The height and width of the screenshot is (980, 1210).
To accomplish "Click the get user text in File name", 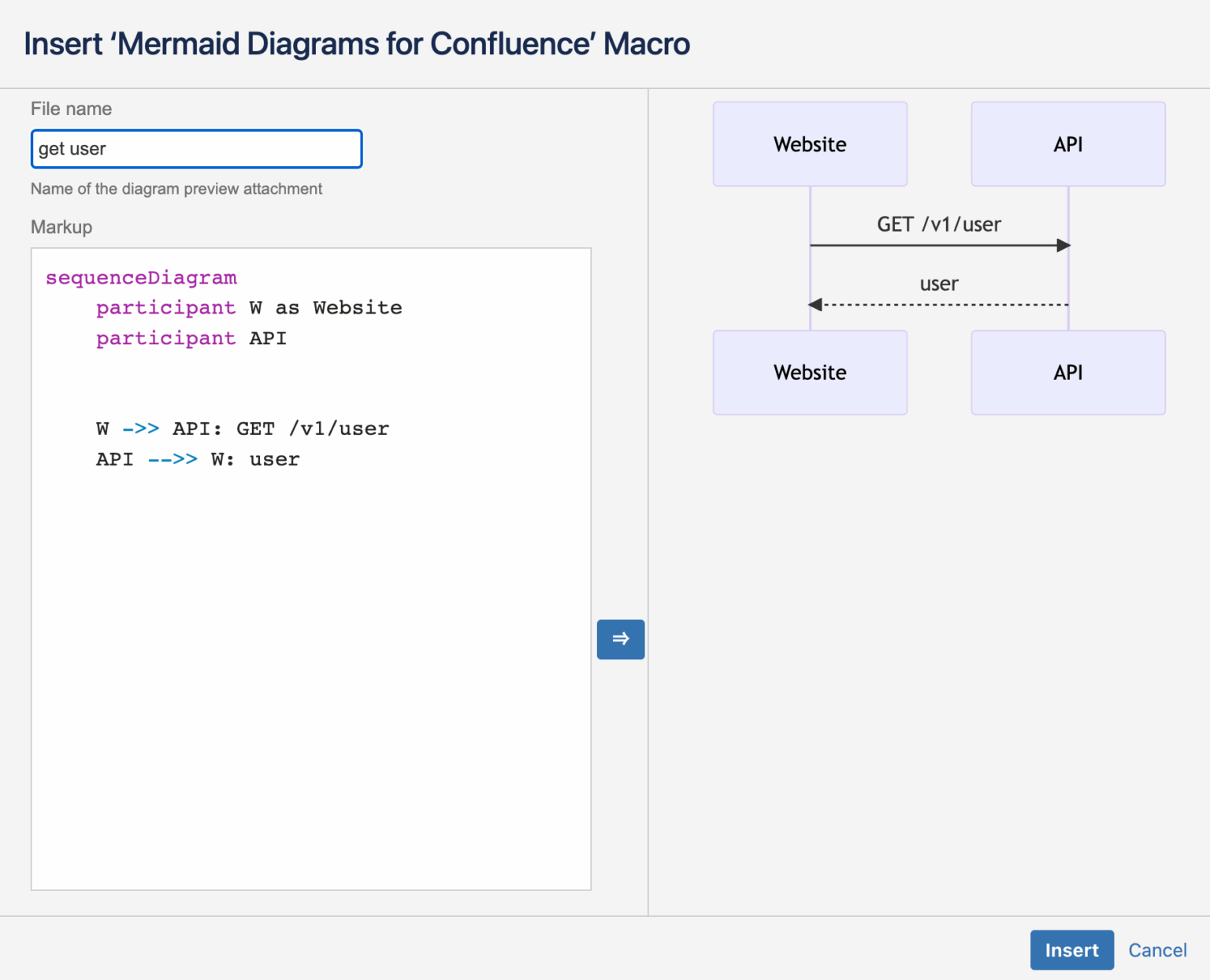I will tap(73, 148).
